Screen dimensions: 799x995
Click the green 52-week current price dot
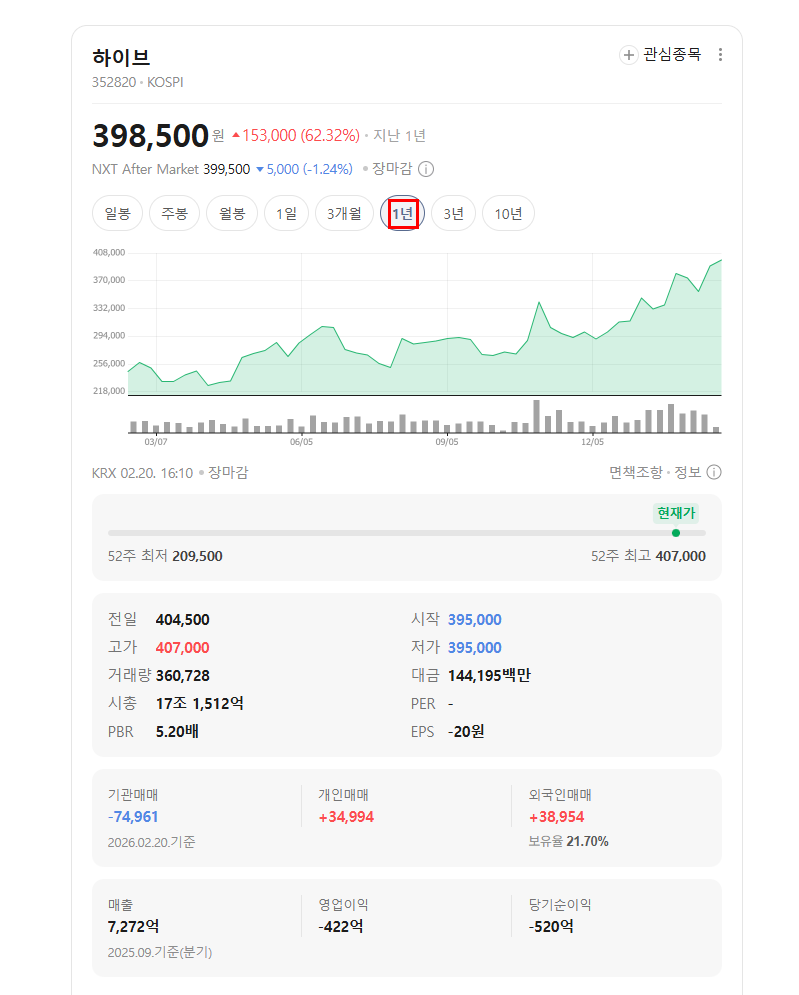coord(676,533)
